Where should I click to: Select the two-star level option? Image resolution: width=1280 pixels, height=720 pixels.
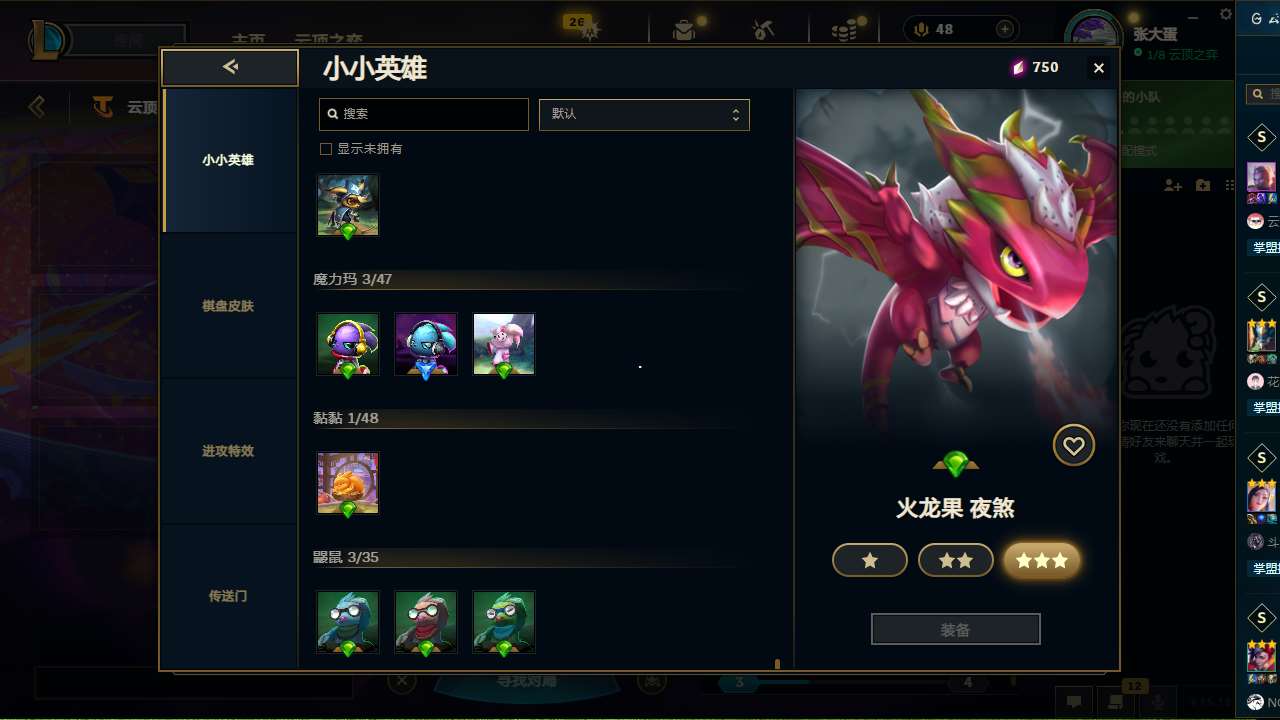coord(956,561)
